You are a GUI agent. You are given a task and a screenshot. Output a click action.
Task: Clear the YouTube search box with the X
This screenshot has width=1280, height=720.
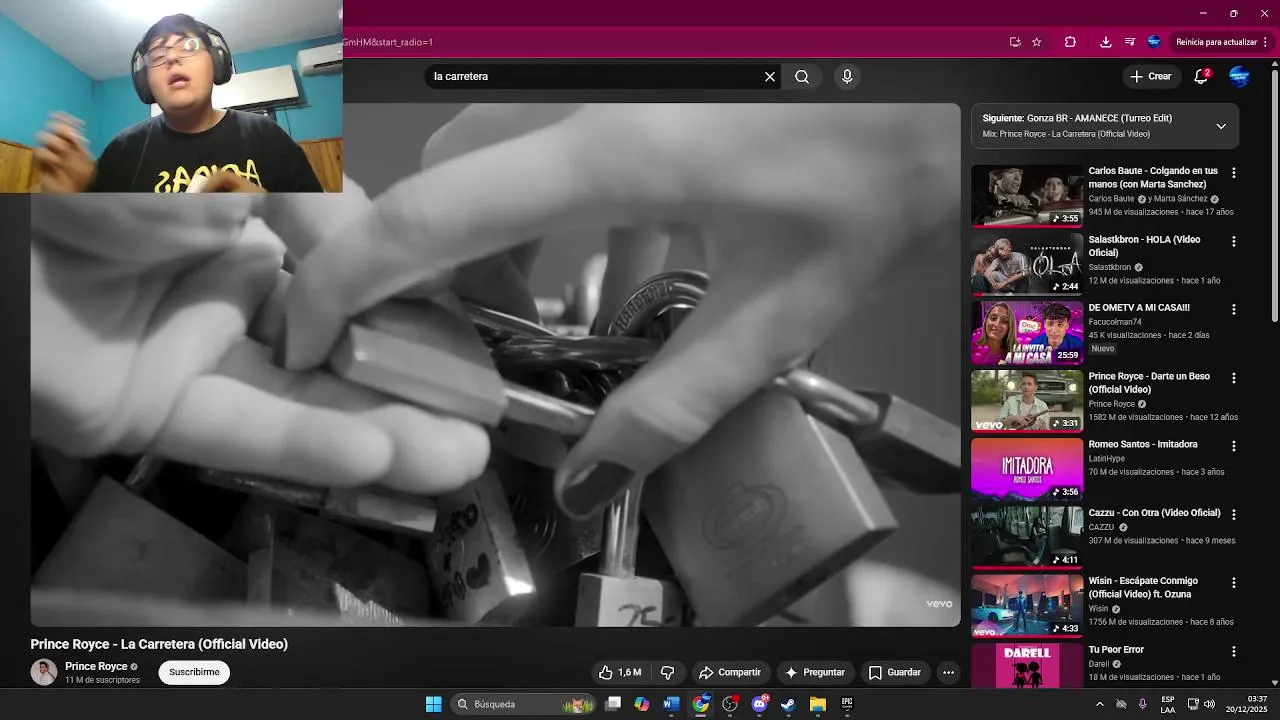pyautogui.click(x=770, y=76)
